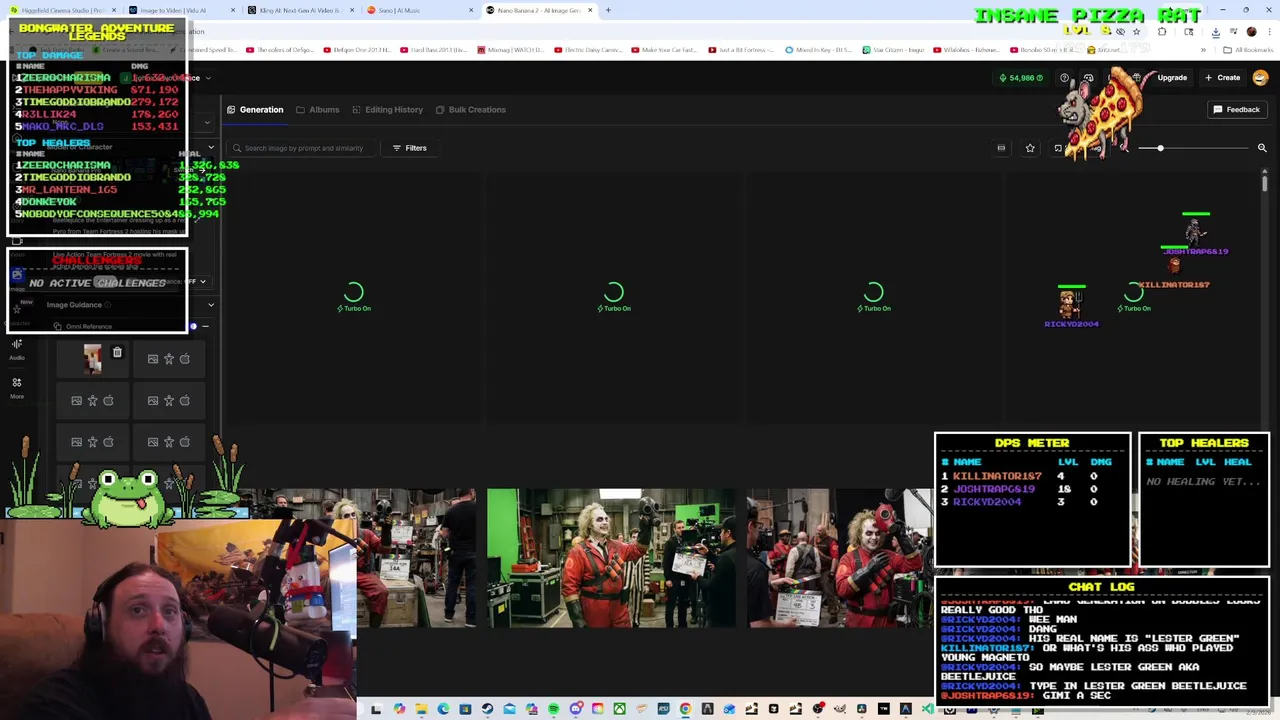The height and width of the screenshot is (720, 1280).
Task: Open Google Chrome from the taskbar
Action: 685,709
